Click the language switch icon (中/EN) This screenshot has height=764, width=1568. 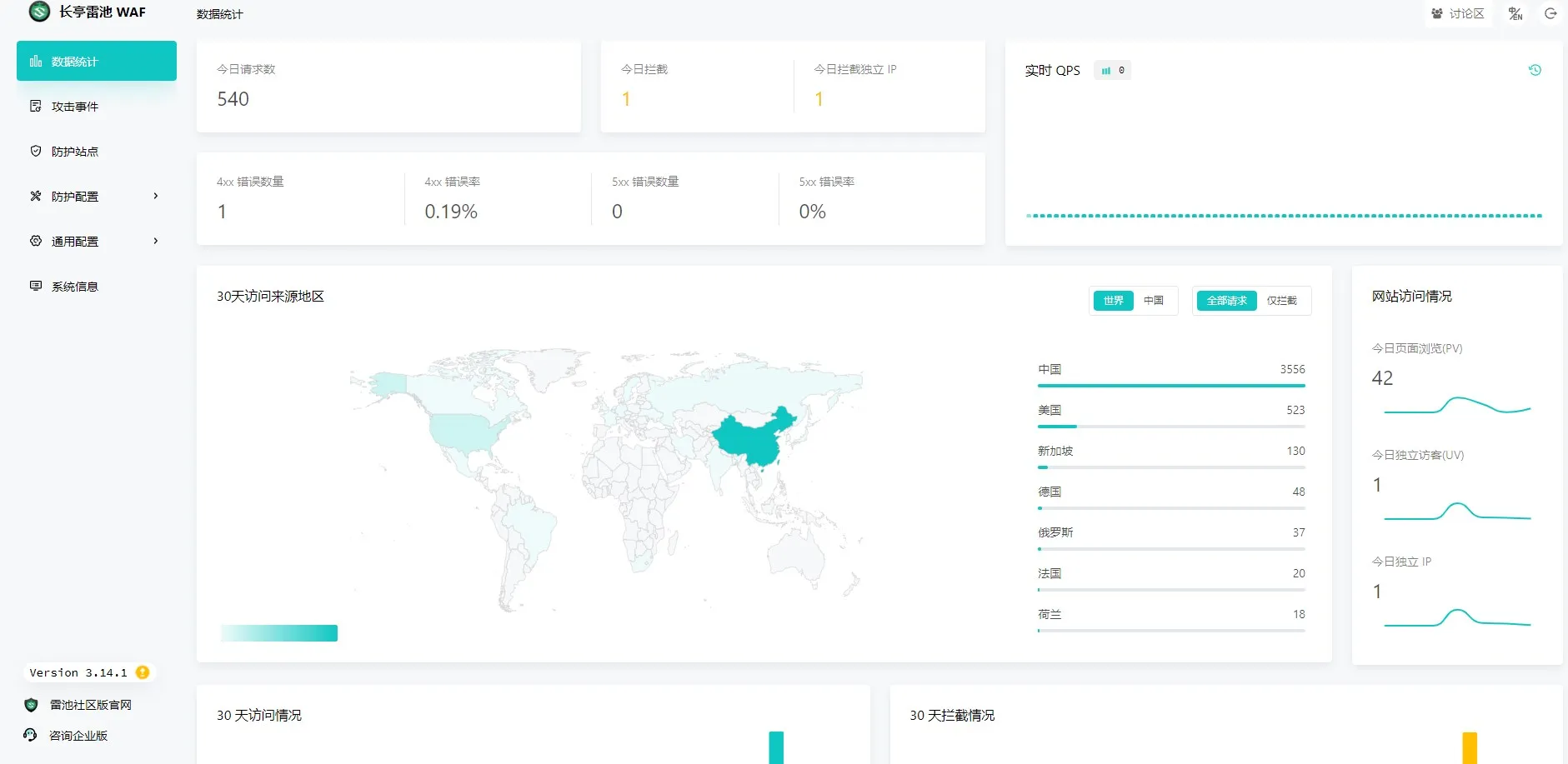(x=1515, y=13)
